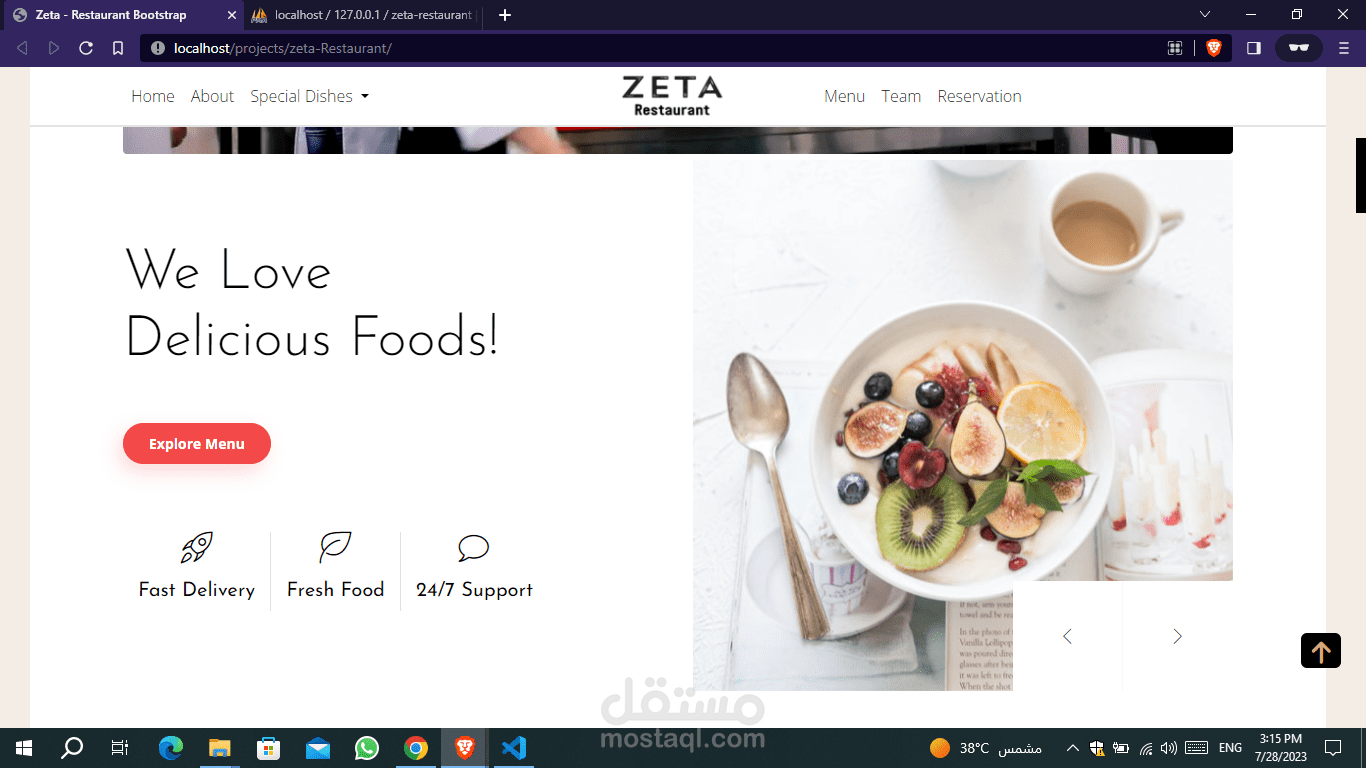This screenshot has height=768, width=1366.
Task: Open the tab search chevron
Action: click(1205, 14)
